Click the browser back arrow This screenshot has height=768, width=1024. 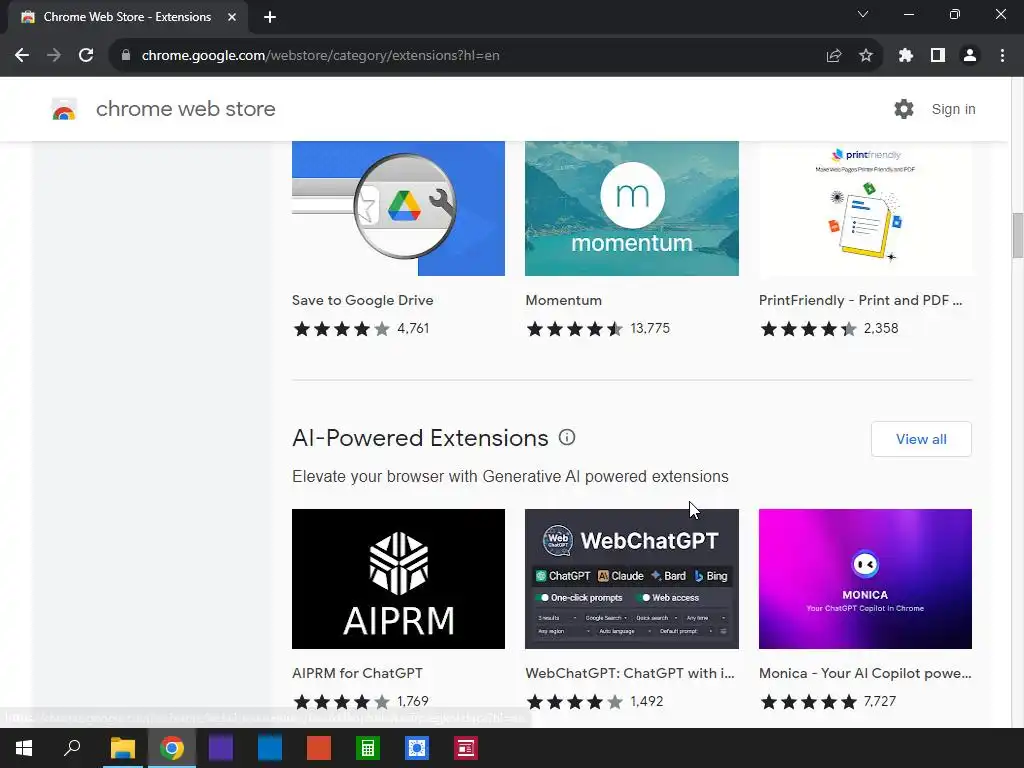[22, 56]
